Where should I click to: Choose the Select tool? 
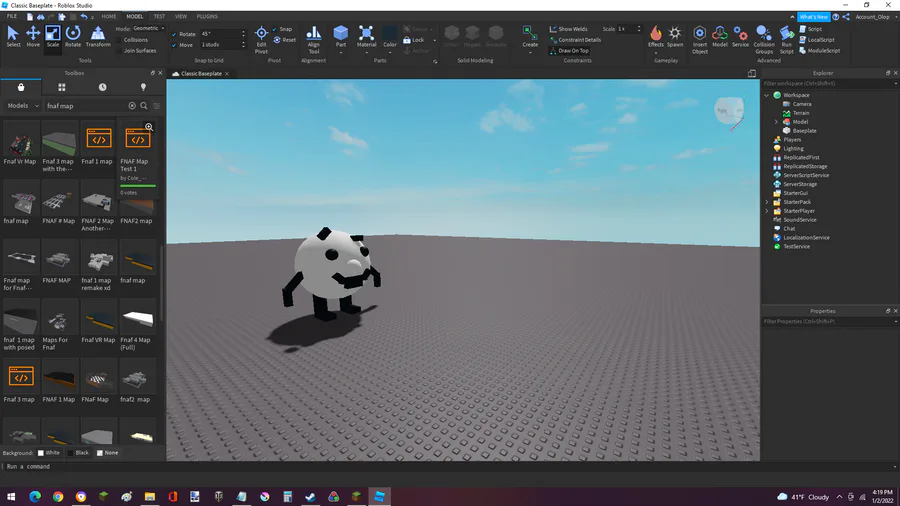tap(13, 37)
